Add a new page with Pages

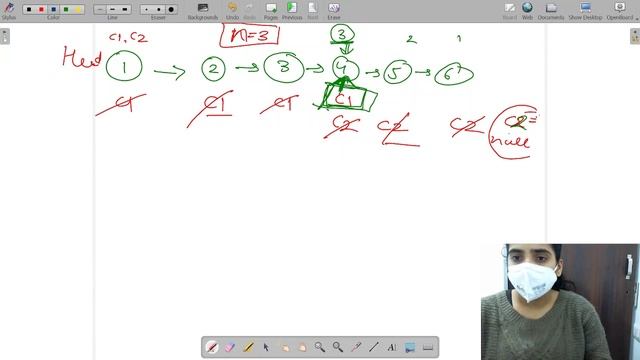pos(271,11)
